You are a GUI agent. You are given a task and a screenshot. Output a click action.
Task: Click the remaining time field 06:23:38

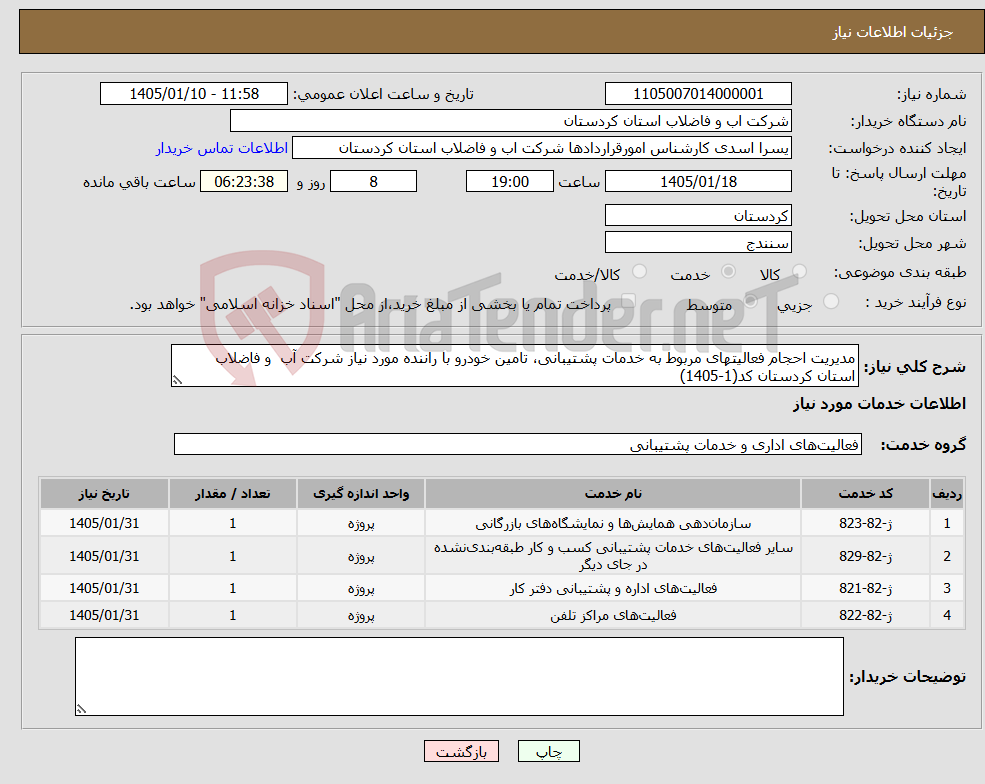click(244, 182)
